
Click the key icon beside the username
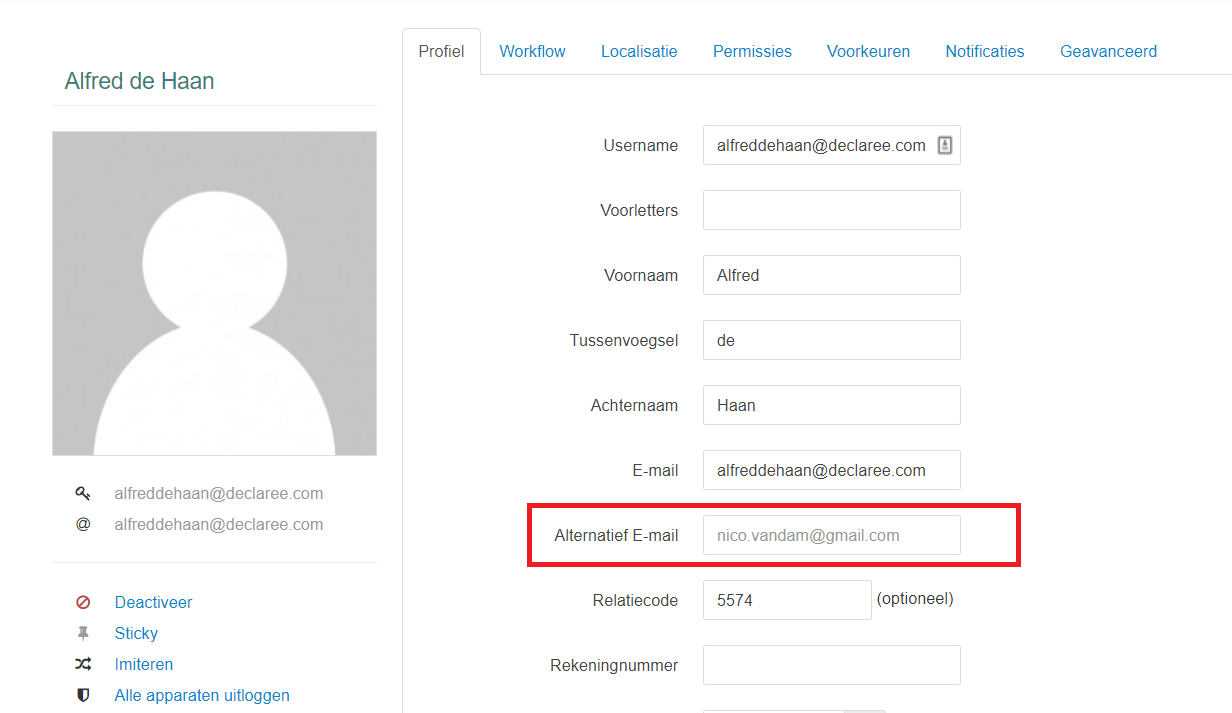click(83, 494)
